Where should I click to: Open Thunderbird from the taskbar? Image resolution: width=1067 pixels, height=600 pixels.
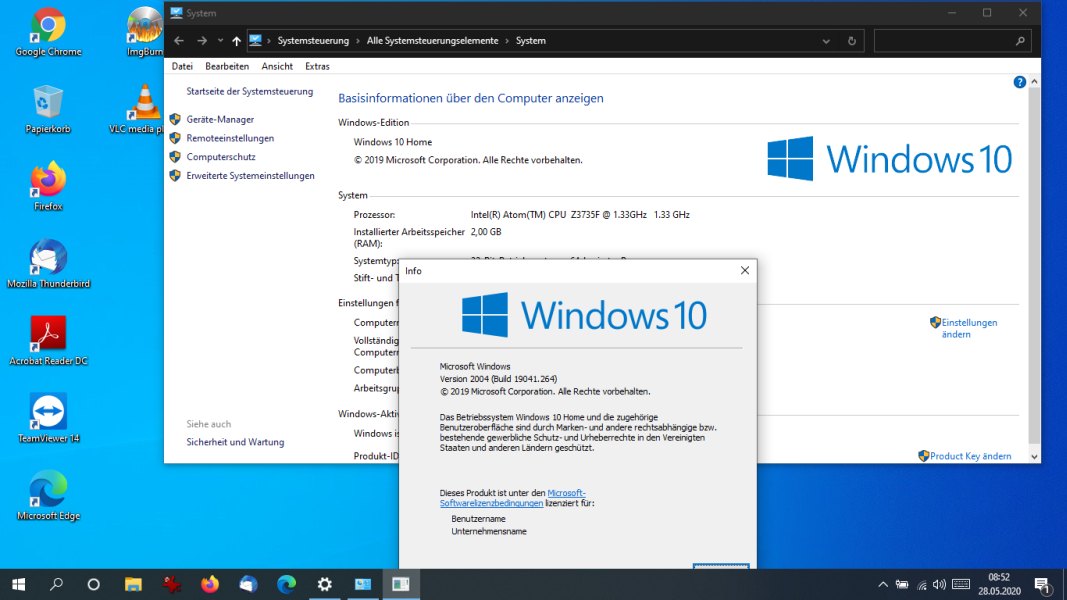[248, 584]
